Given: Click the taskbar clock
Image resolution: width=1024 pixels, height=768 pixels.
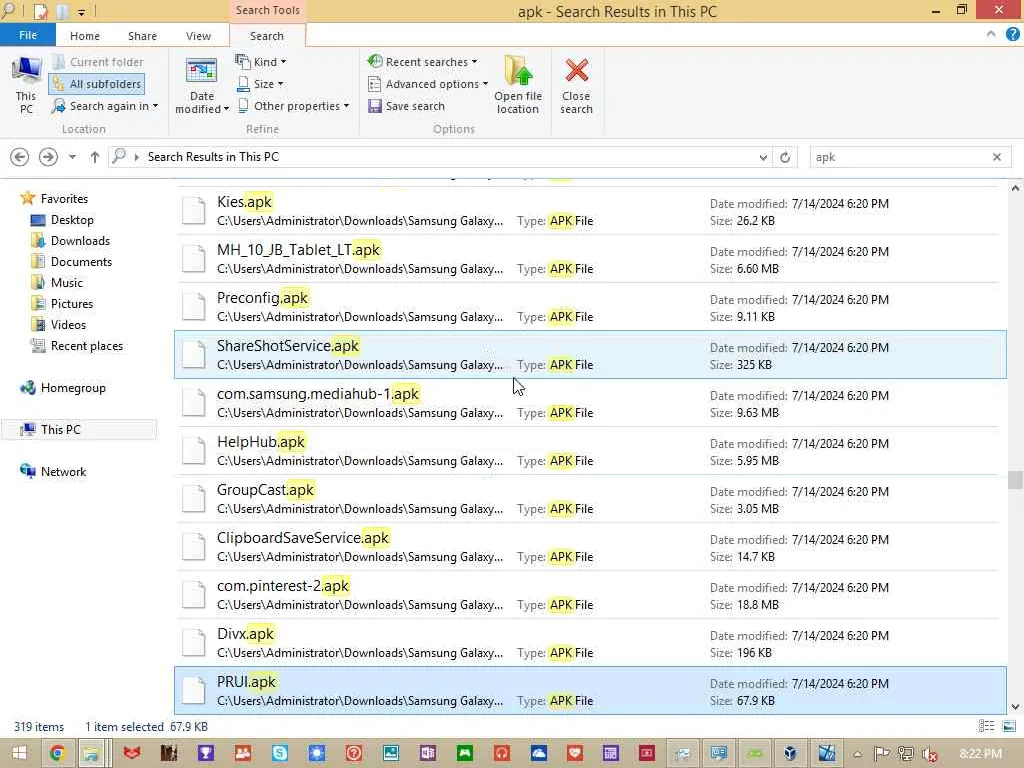Looking at the screenshot, I should pos(982,754).
